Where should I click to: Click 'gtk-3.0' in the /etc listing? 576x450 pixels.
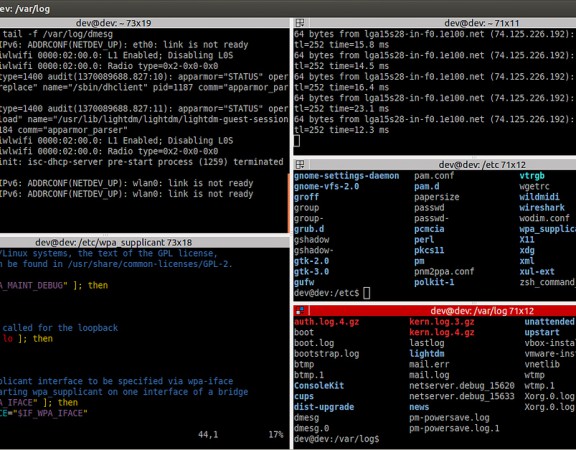pos(312,271)
